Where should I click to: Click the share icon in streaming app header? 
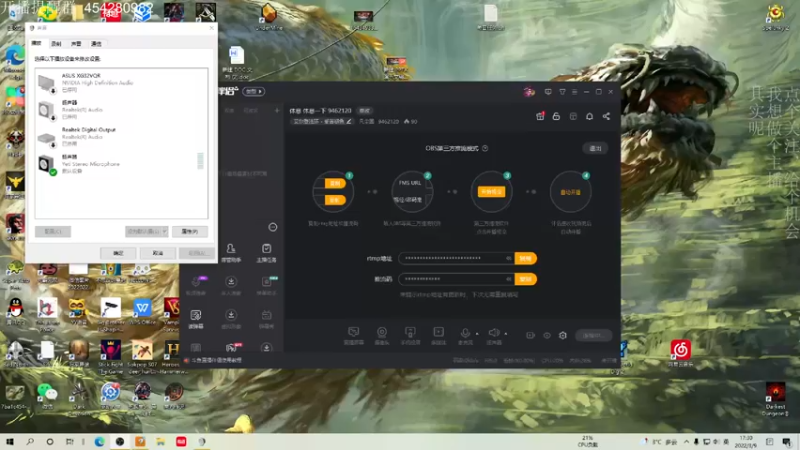tap(606, 116)
